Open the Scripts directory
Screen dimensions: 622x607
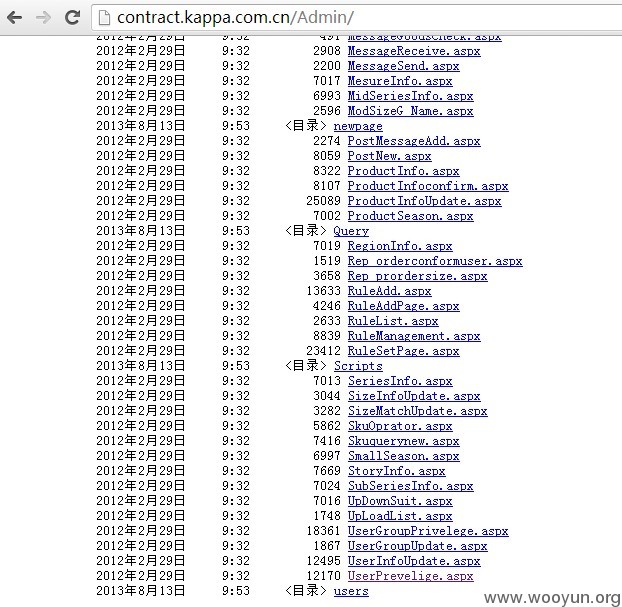(x=358, y=366)
